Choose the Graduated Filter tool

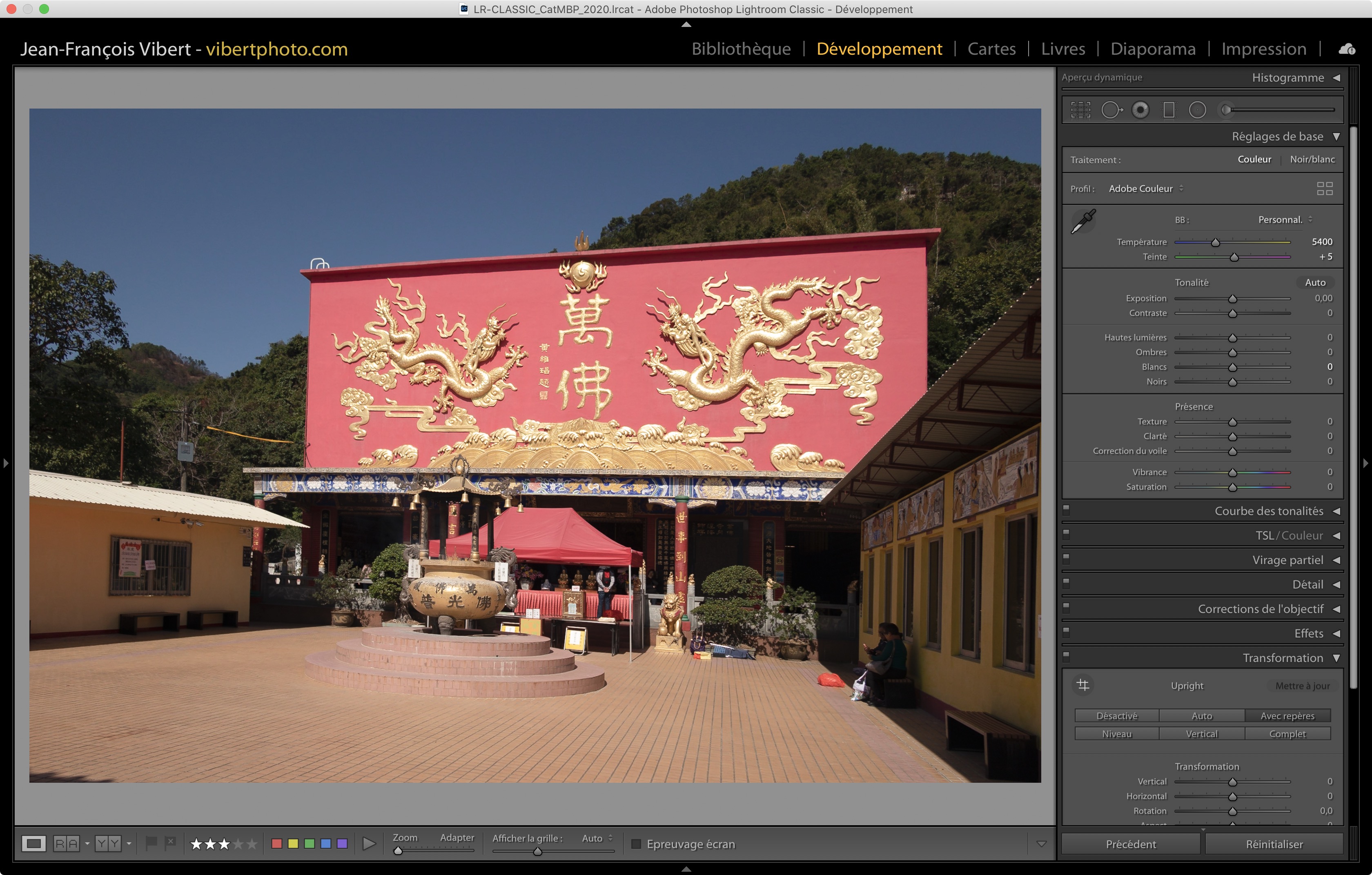(1169, 110)
